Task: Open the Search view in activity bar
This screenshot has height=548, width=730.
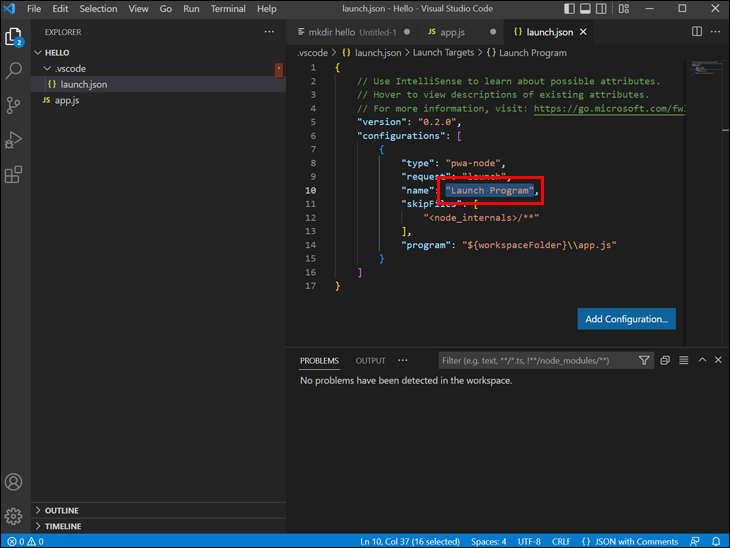Action: point(14,71)
